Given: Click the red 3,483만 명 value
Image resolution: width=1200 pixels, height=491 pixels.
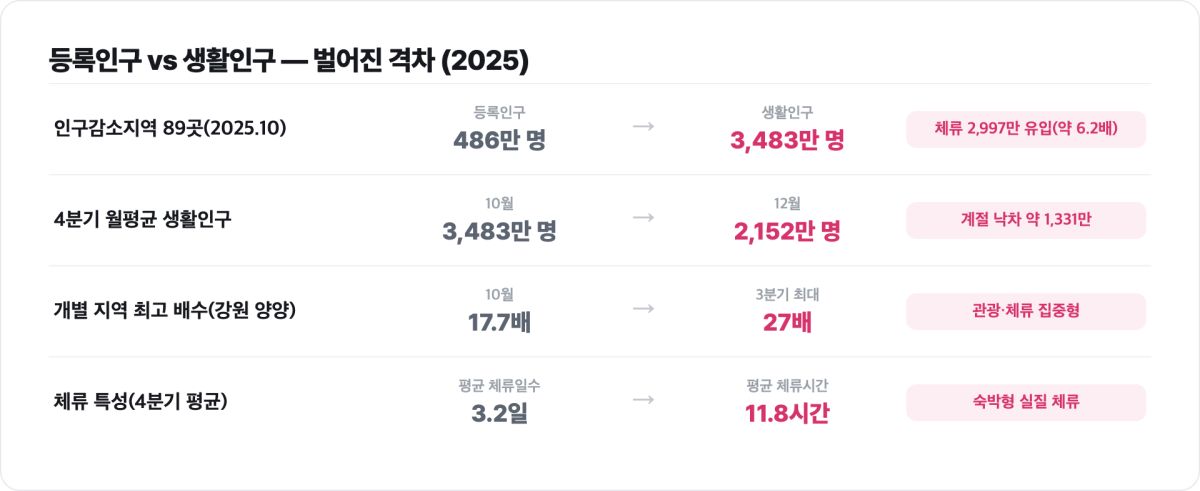Looking at the screenshot, I should (x=787, y=140).
